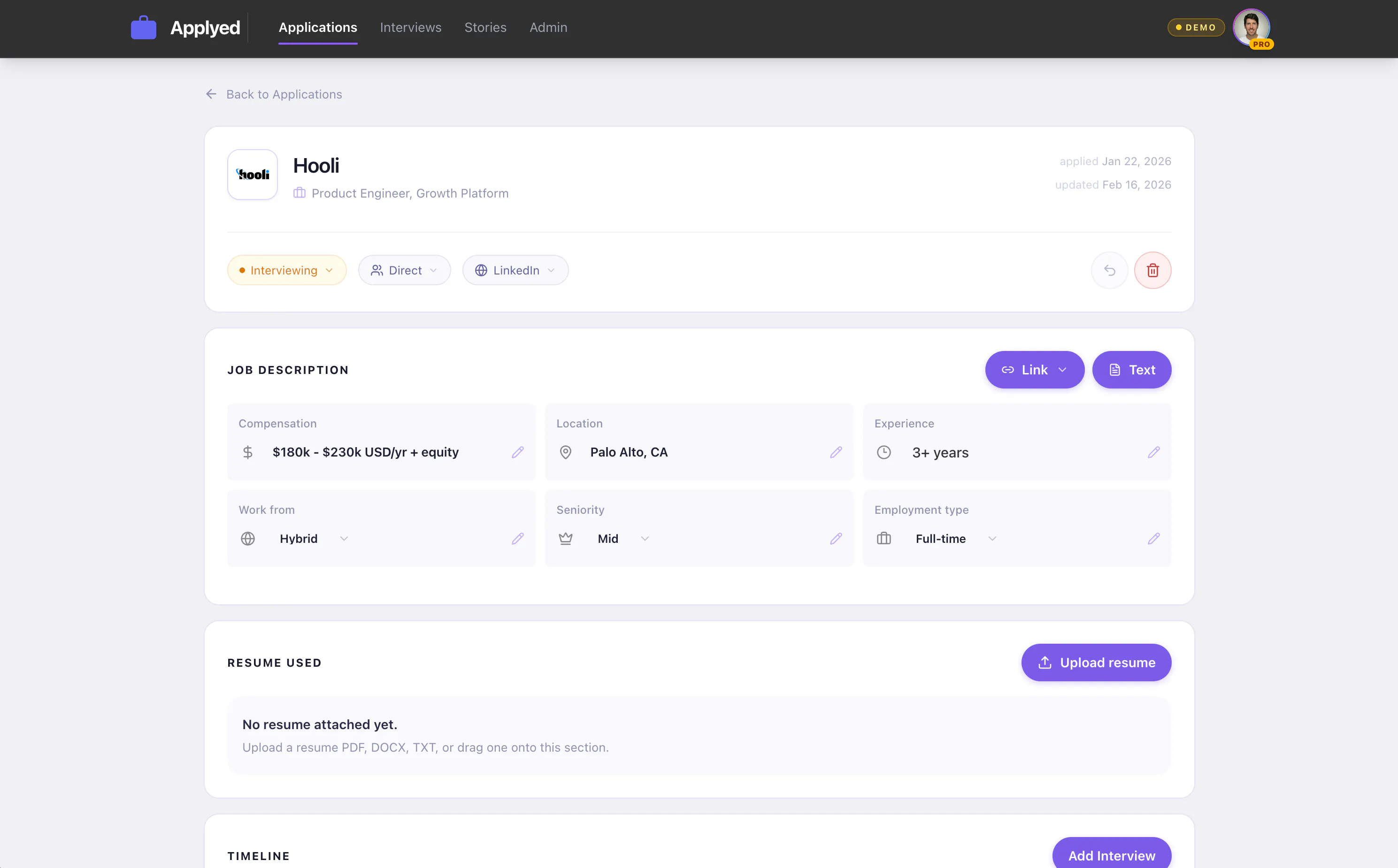This screenshot has height=868, width=1398.
Task: Open the Link job description dropdown
Action: click(x=1035, y=370)
